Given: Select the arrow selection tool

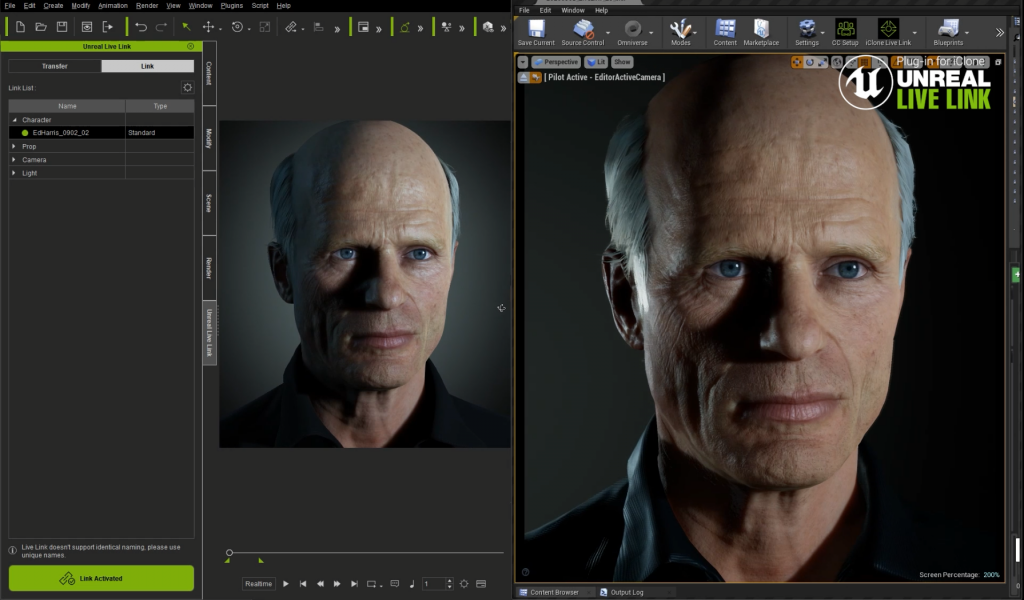Looking at the screenshot, I should 186,27.
